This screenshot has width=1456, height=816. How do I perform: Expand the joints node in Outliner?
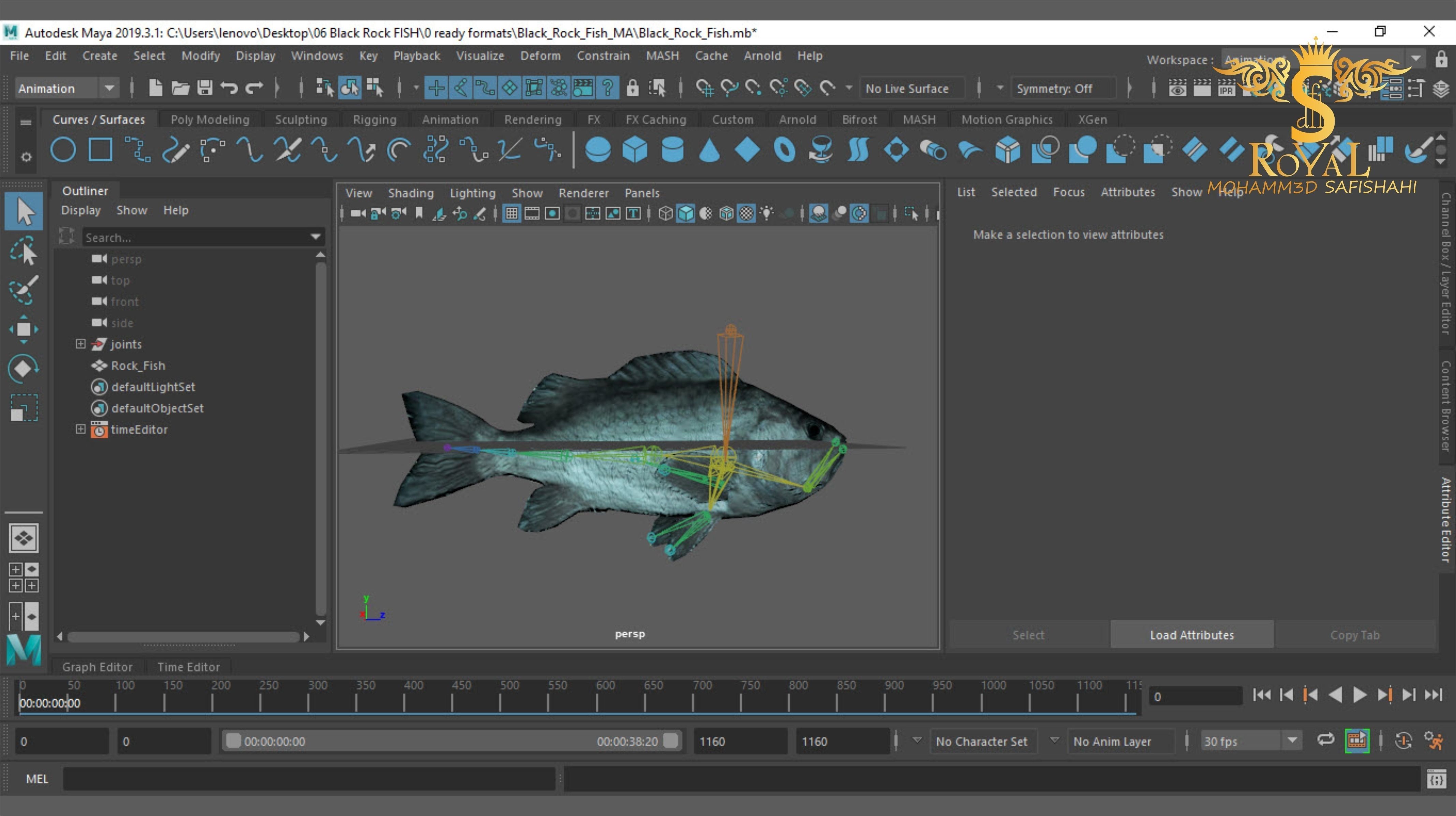80,344
